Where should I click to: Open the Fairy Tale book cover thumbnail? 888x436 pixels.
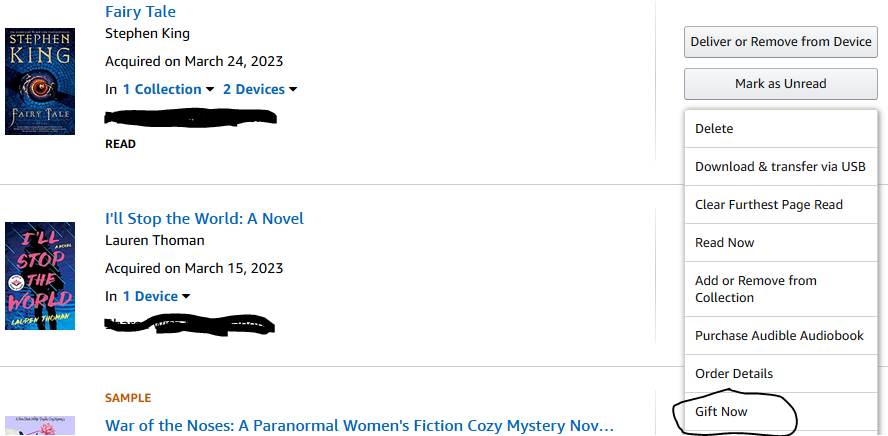(40, 81)
